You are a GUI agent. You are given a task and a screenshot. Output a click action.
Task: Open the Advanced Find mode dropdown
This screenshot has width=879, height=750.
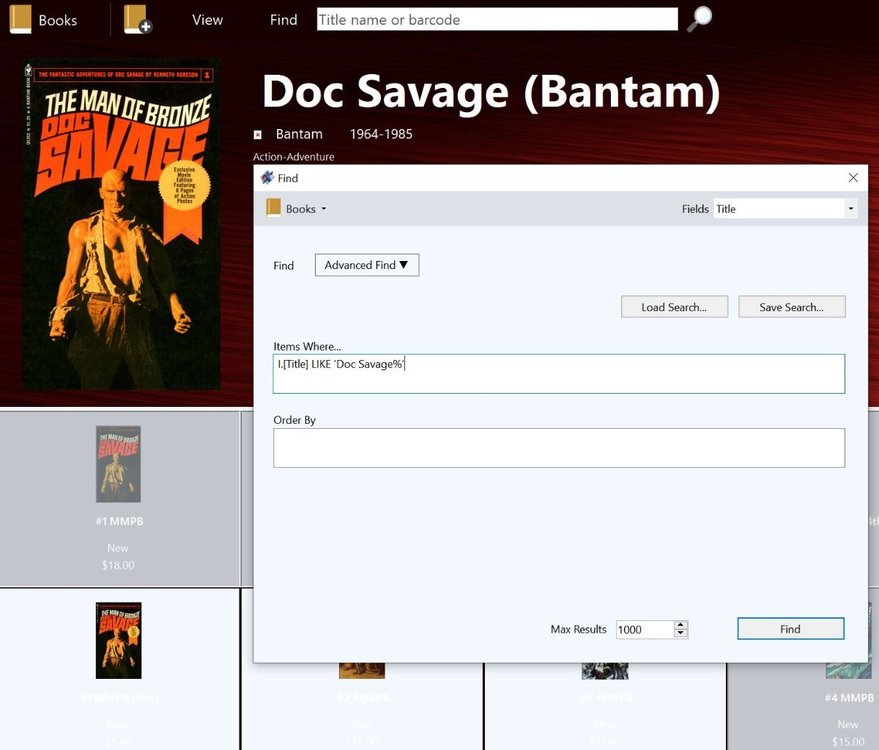click(x=367, y=265)
